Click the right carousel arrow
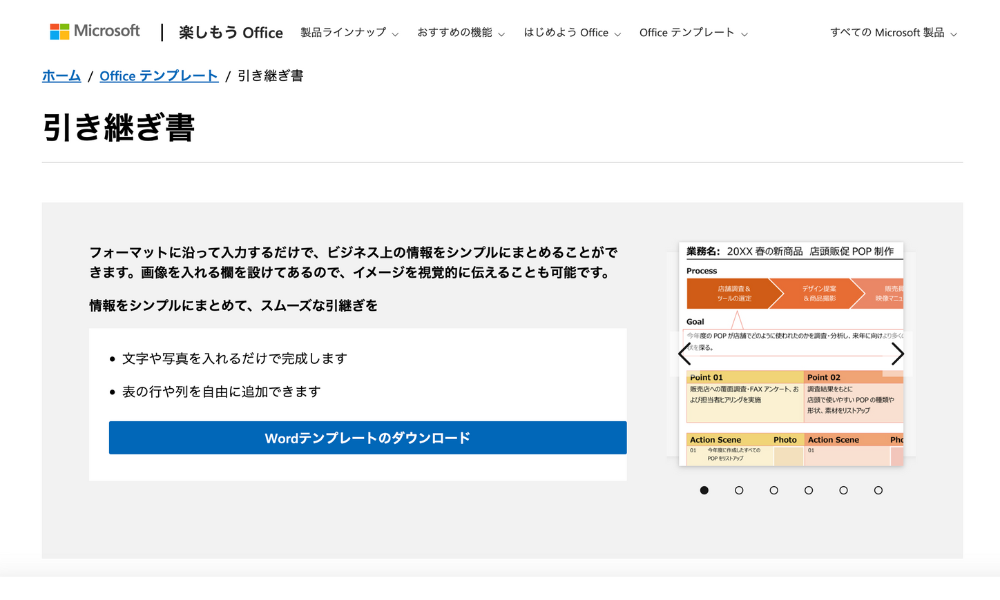Screen dimensions: 1000x600 click(897, 354)
